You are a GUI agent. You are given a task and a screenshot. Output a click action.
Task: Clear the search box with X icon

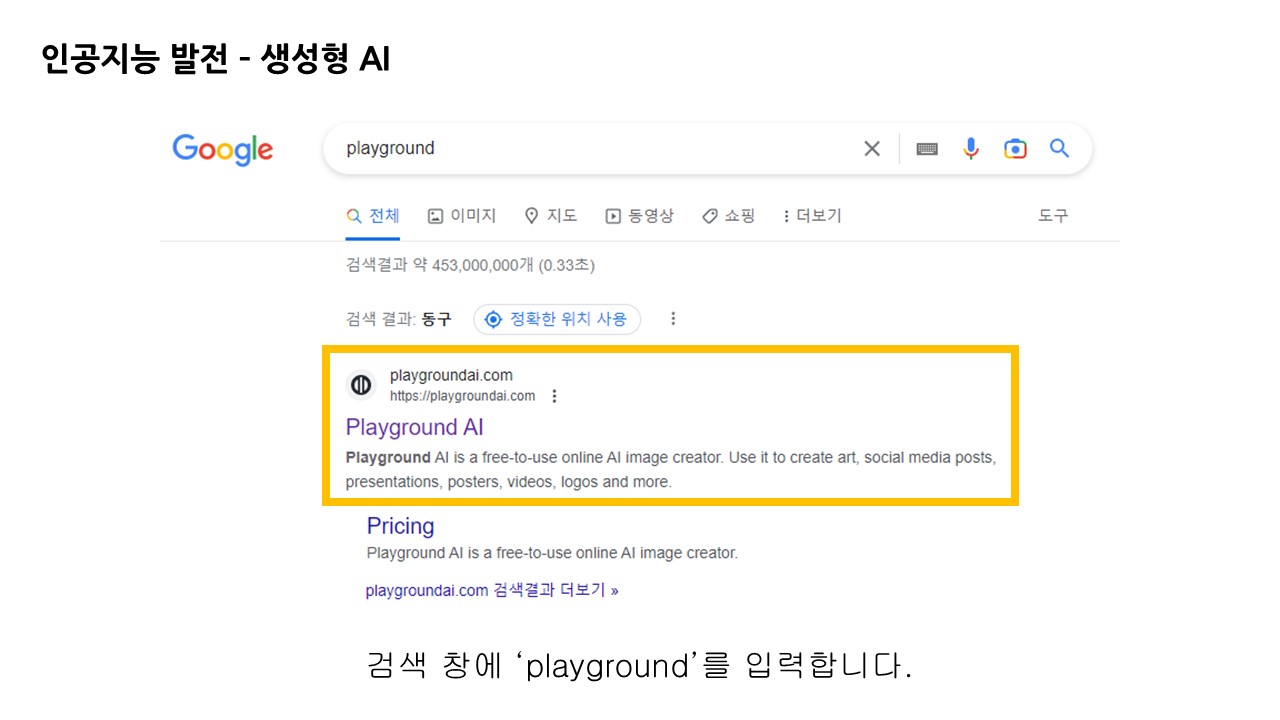[872, 149]
